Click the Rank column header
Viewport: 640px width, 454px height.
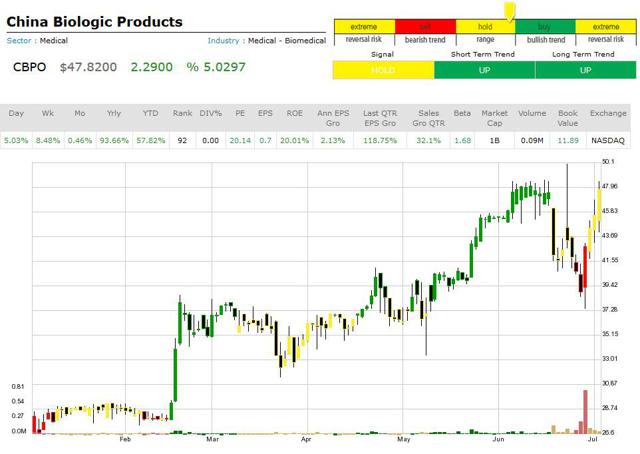pyautogui.click(x=182, y=114)
